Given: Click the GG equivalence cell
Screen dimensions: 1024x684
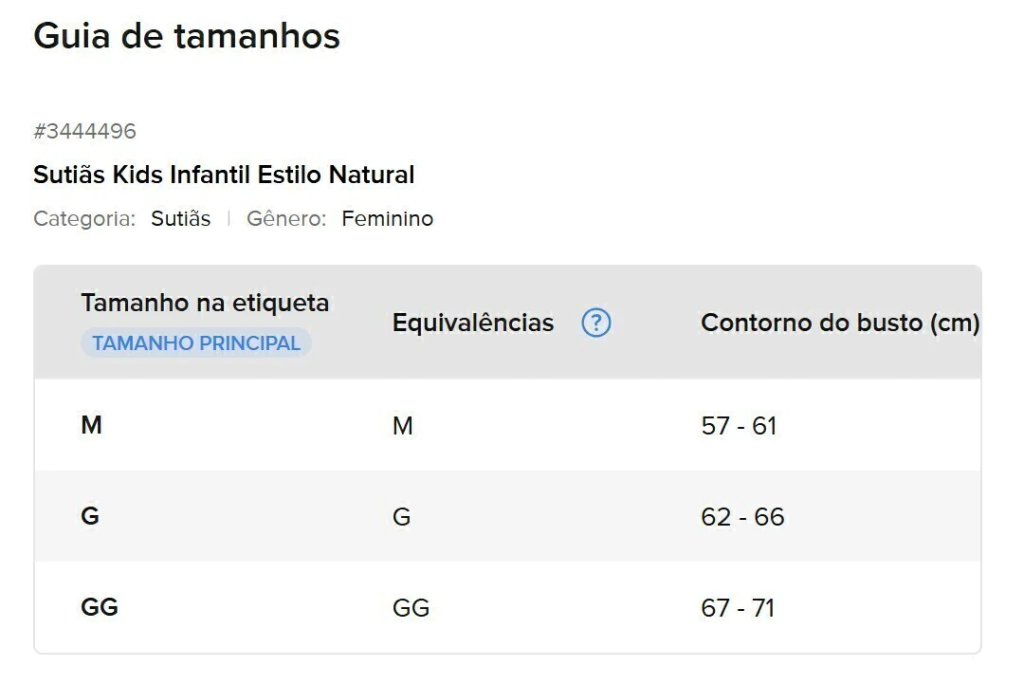Looking at the screenshot, I should tap(410, 608).
